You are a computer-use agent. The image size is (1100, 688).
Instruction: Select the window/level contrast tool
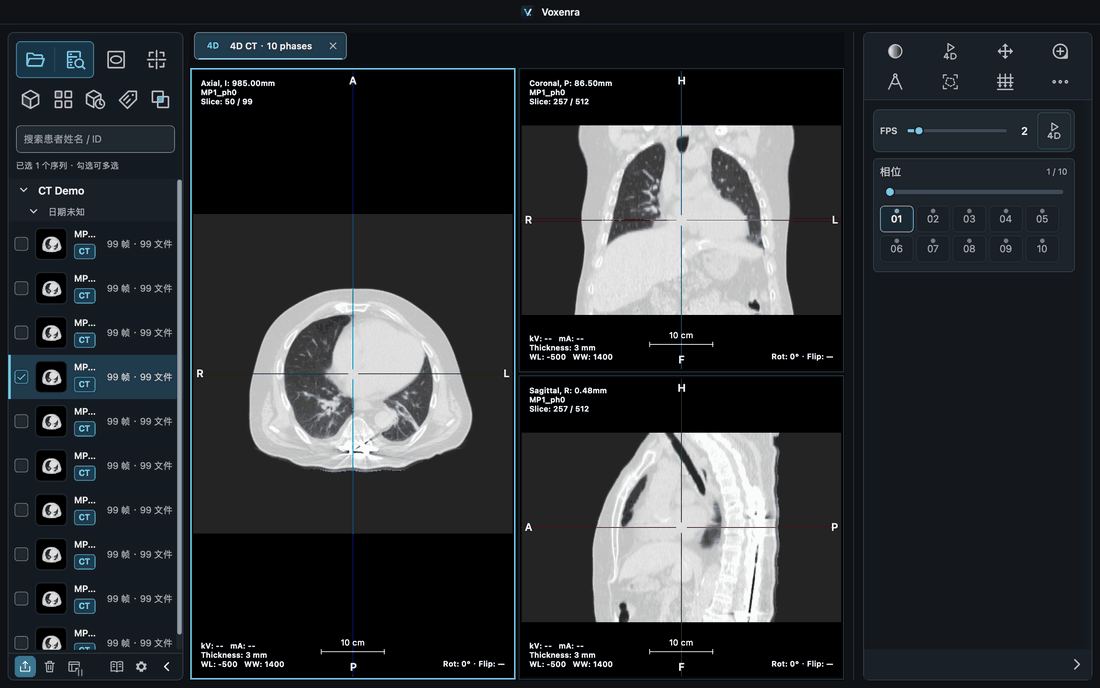coord(894,51)
